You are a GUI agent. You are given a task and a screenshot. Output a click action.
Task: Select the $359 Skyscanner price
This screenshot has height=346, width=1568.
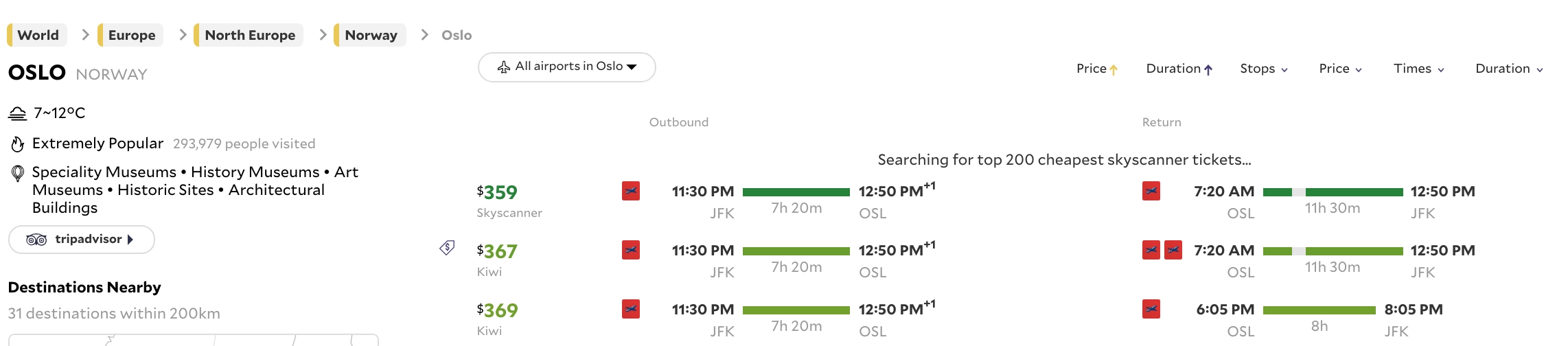[497, 192]
